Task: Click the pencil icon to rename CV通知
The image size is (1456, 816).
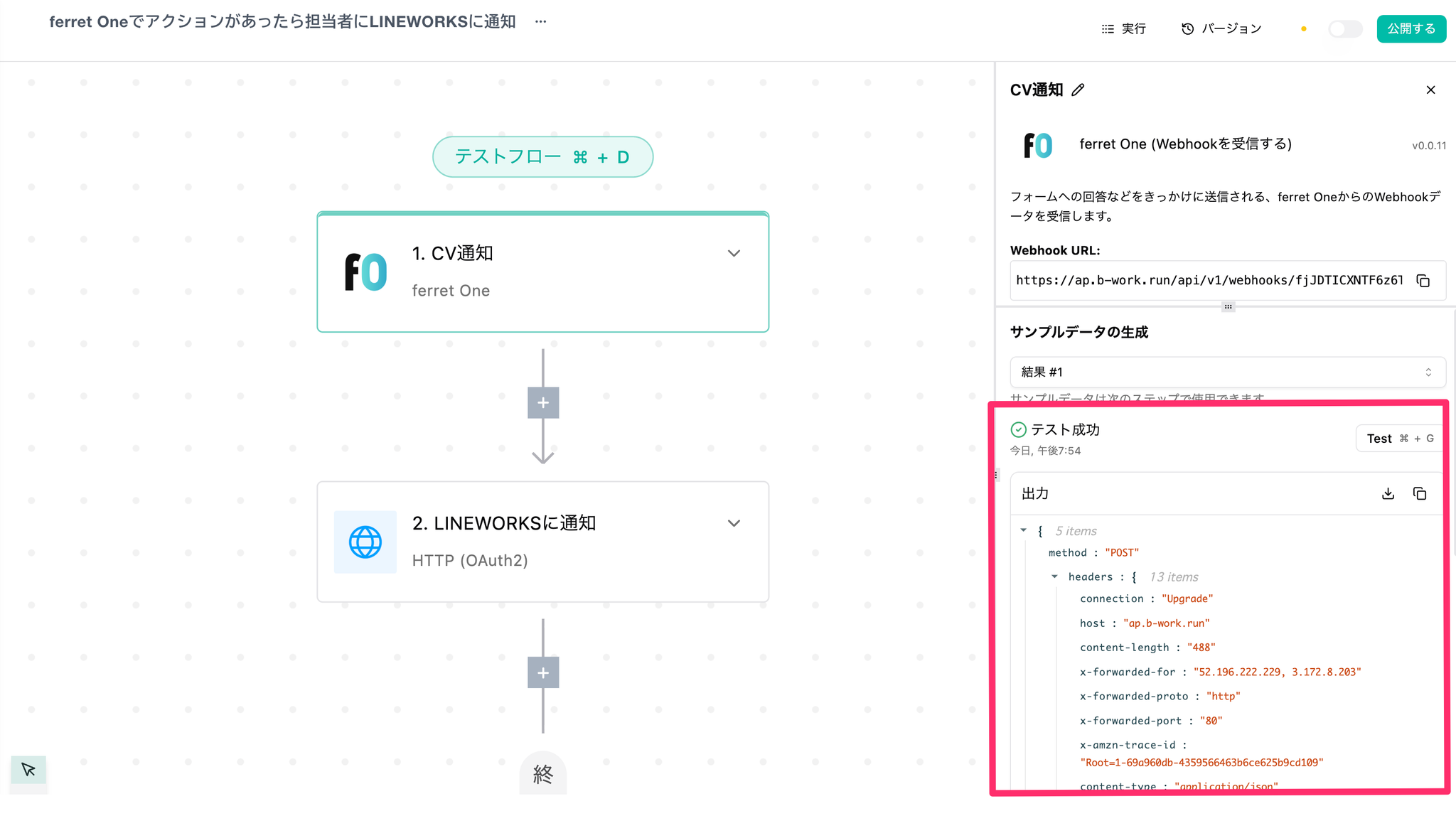Action: 1078,90
